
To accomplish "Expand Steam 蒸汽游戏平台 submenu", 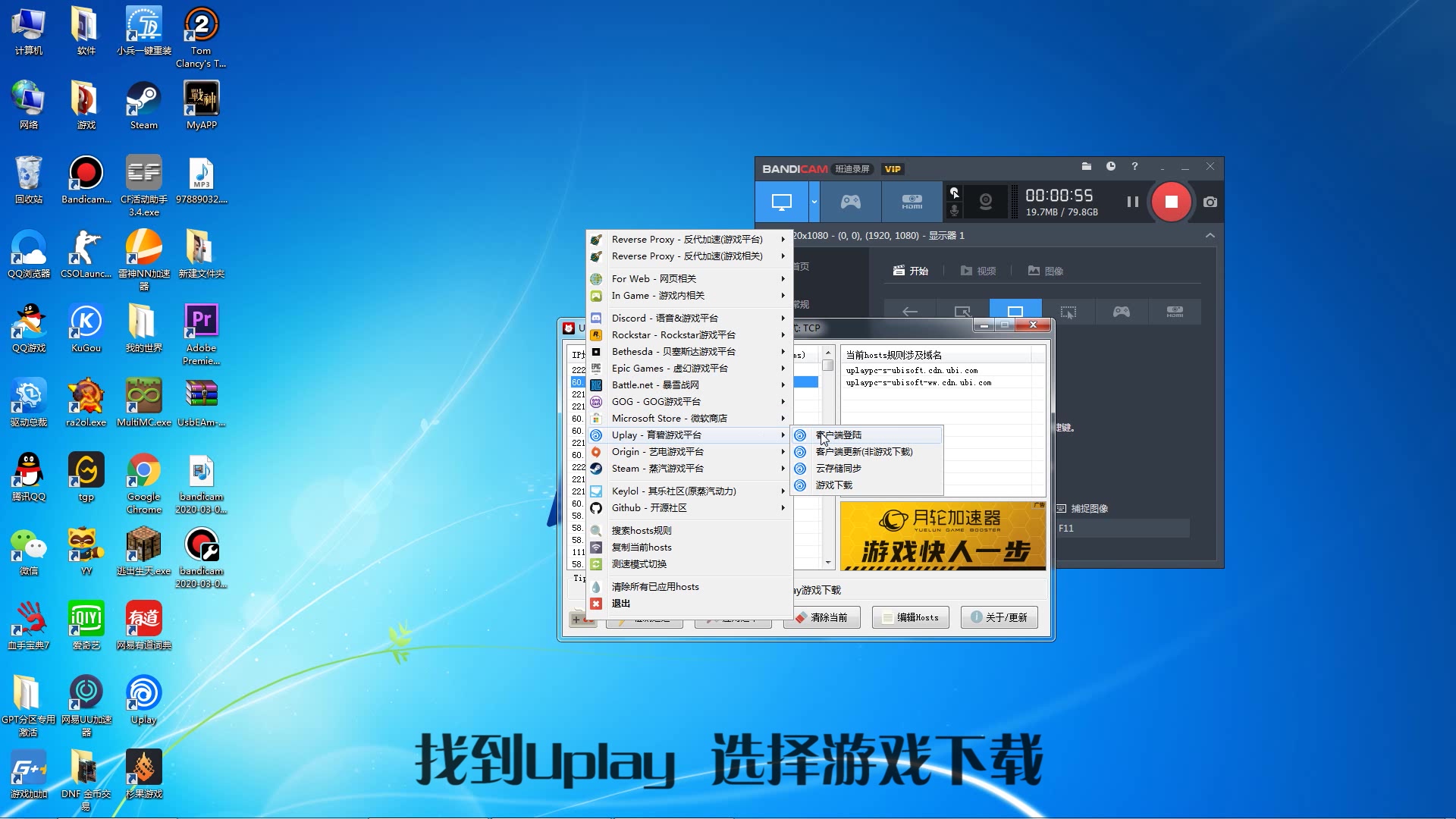I will tap(689, 469).
